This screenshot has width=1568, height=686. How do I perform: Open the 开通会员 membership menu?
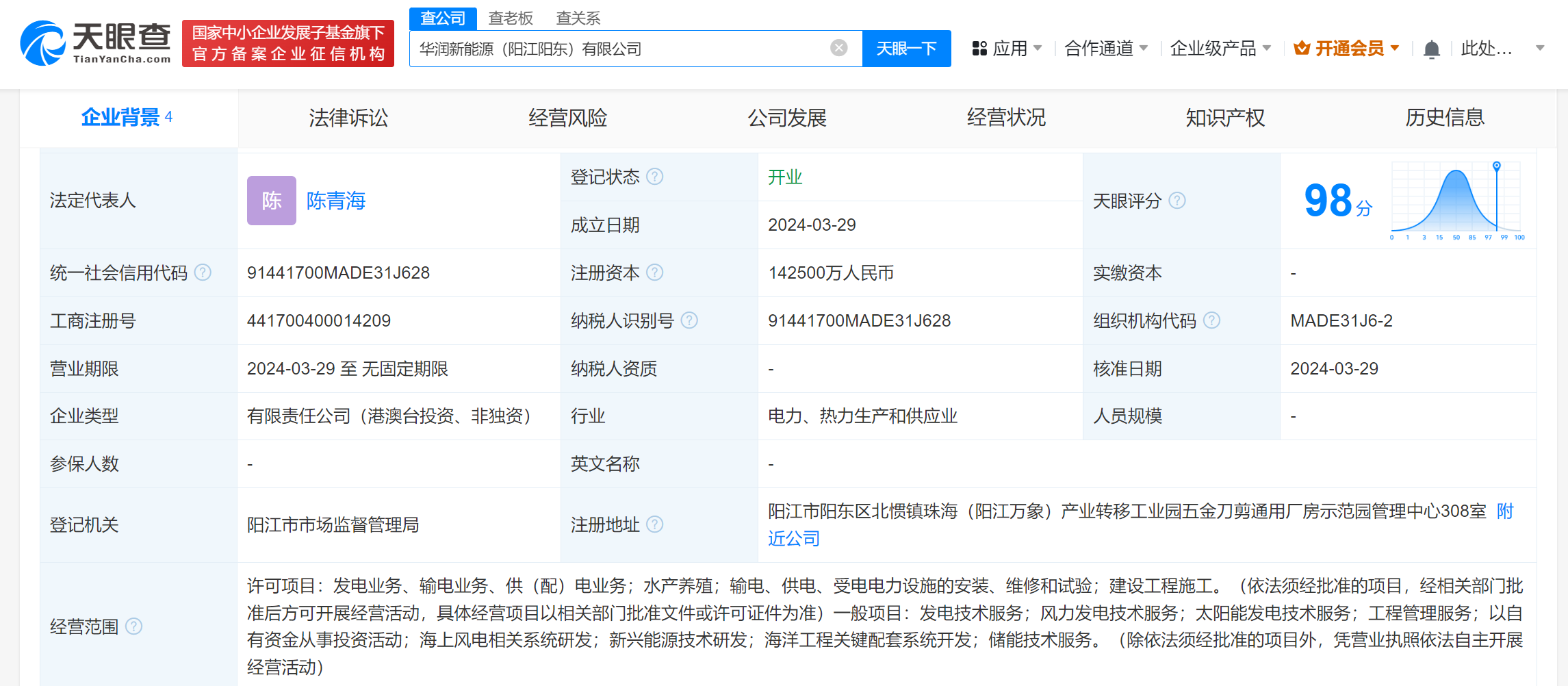point(1346,49)
